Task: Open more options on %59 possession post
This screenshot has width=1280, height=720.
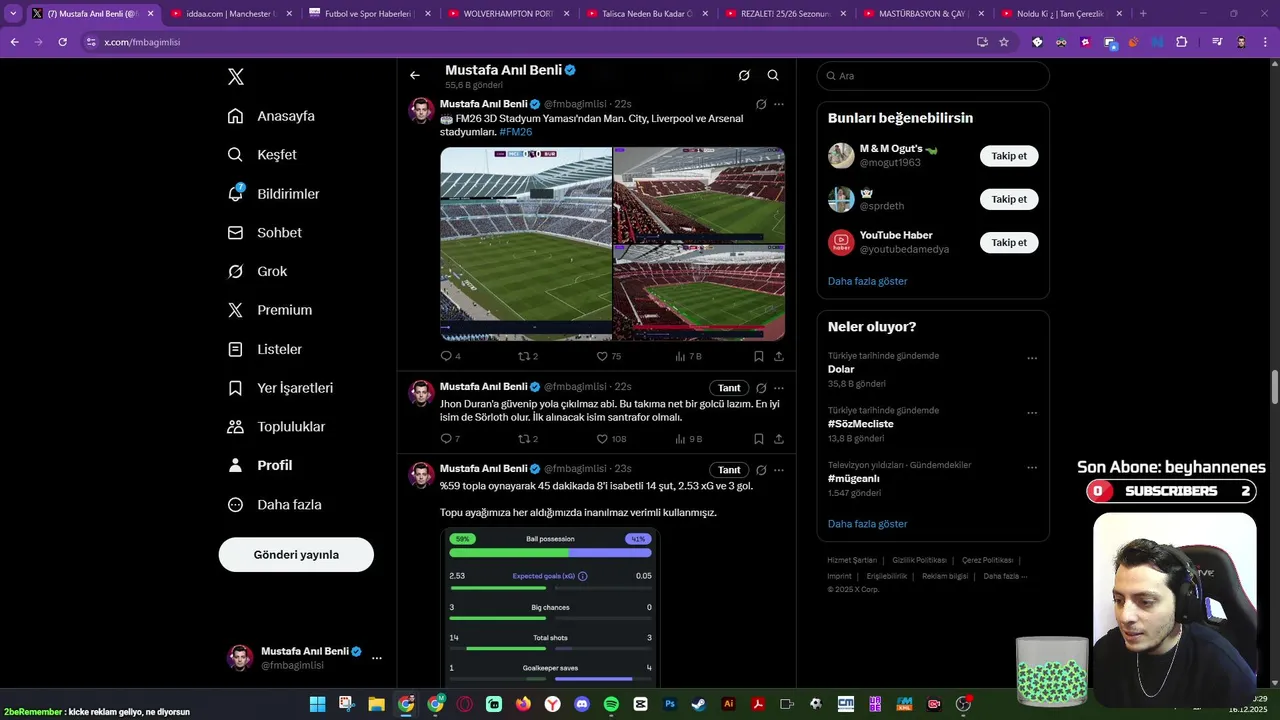Action: 779,470
